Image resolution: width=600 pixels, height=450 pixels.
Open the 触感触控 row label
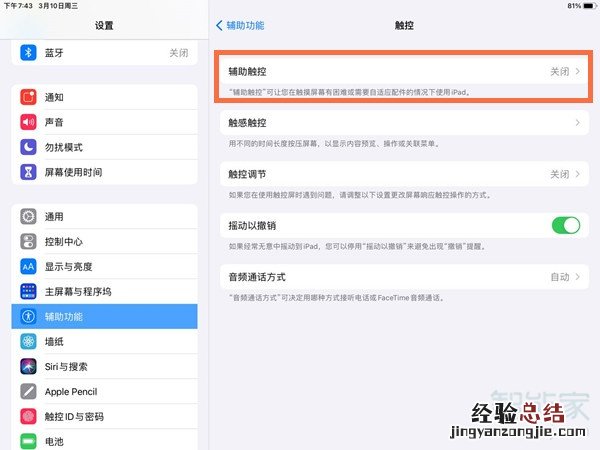point(247,123)
